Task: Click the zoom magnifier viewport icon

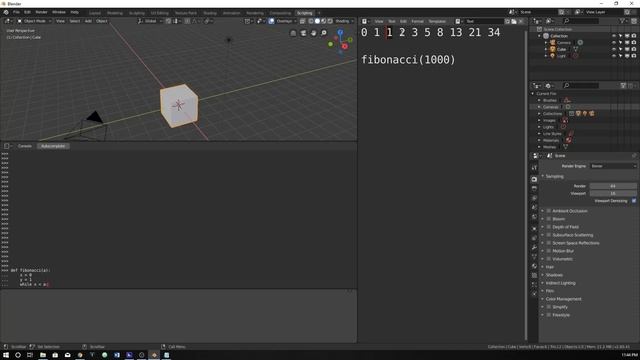Action: (324, 33)
